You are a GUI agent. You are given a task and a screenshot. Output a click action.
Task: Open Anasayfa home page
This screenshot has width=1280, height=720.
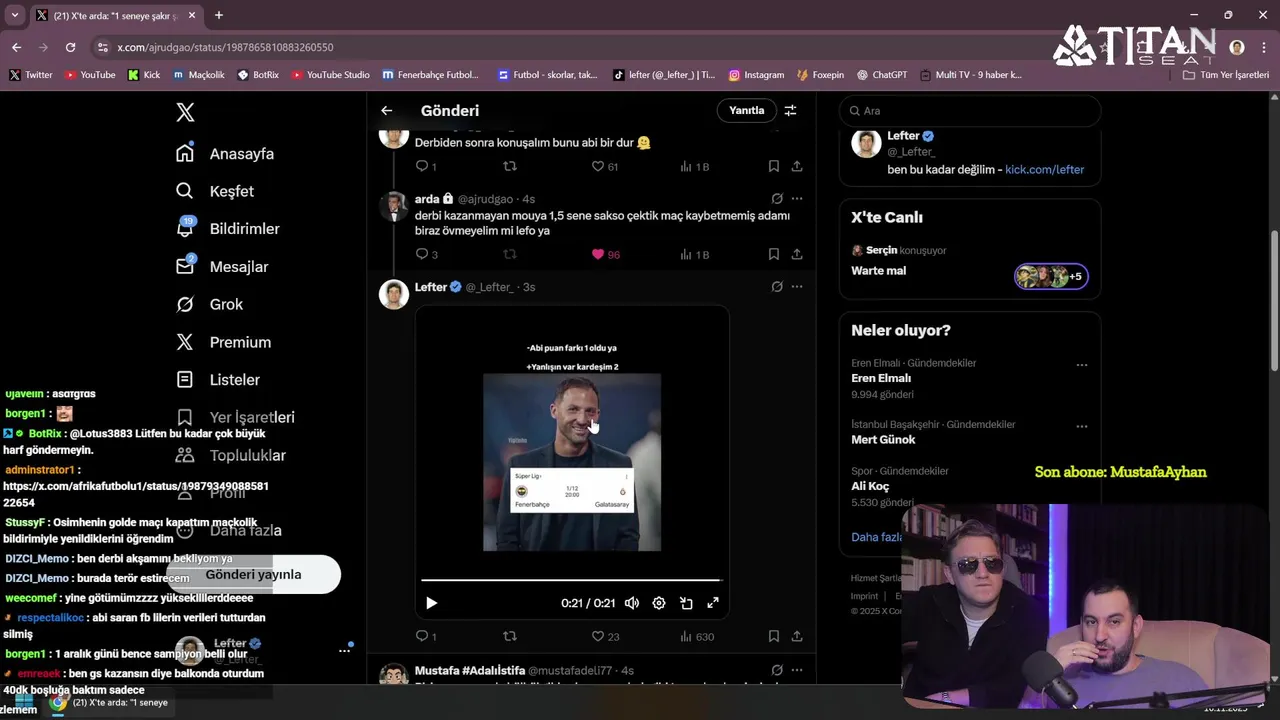tap(225, 154)
